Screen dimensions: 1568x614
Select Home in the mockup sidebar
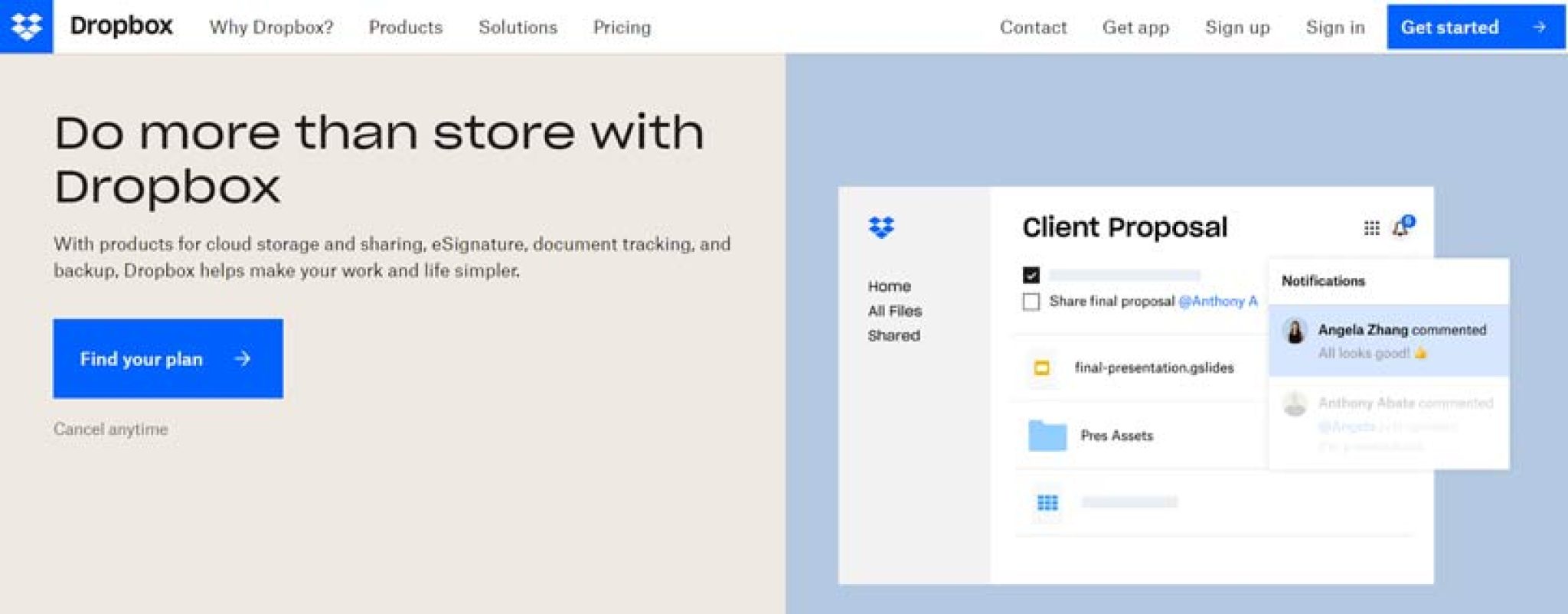coord(889,286)
